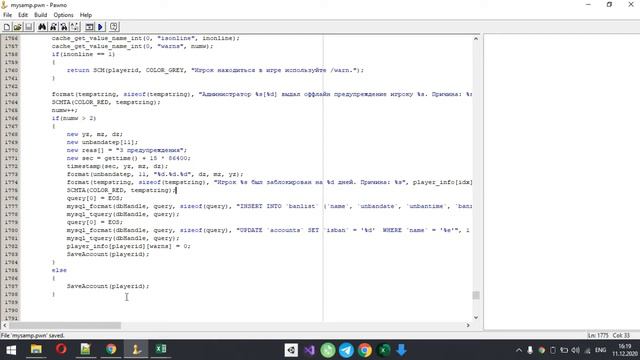The height and width of the screenshot is (360, 640).
Task: Click the 'new unbandatep[11];' line
Action: click(102, 142)
